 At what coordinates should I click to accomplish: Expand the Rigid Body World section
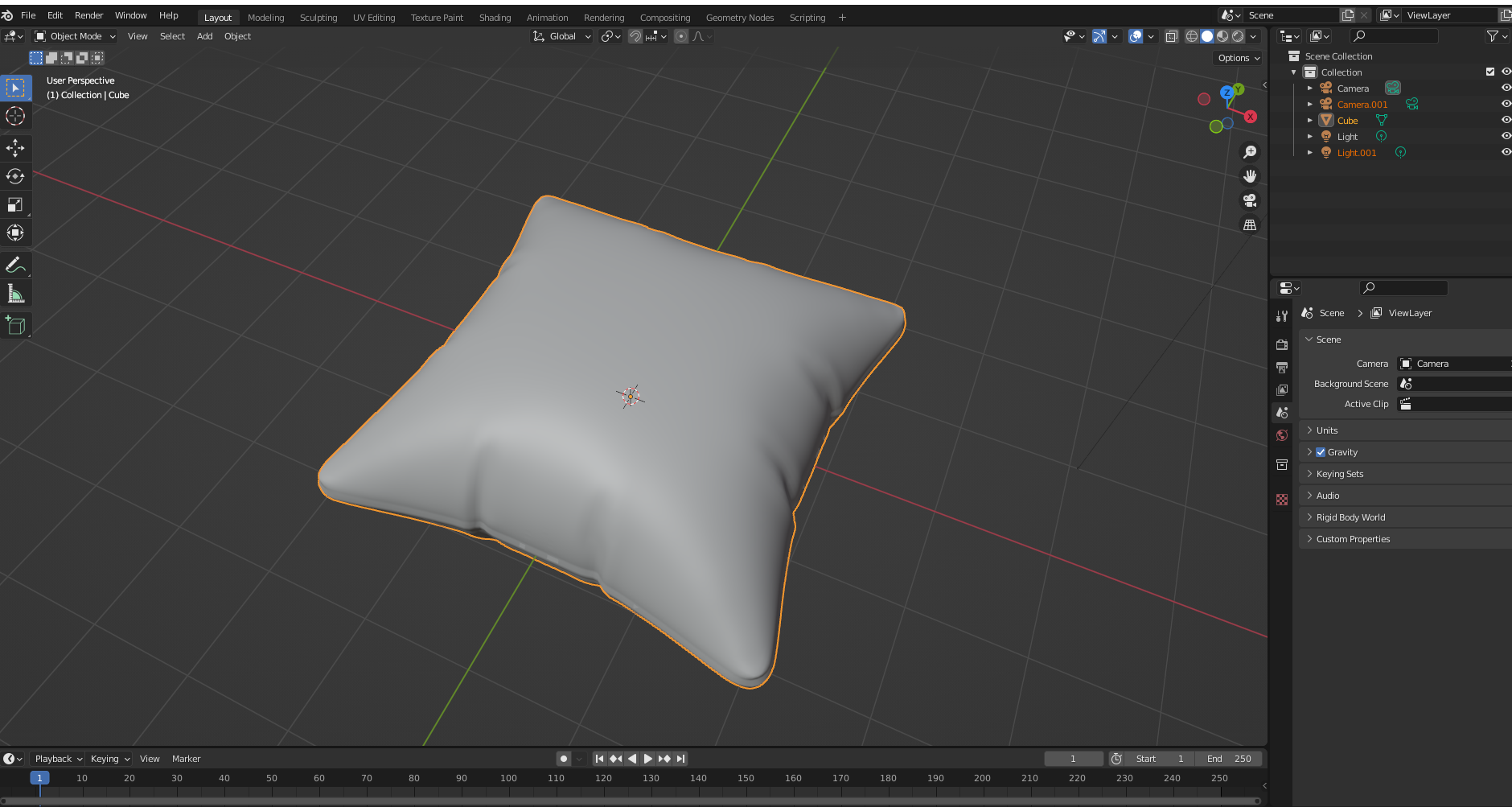click(1350, 517)
